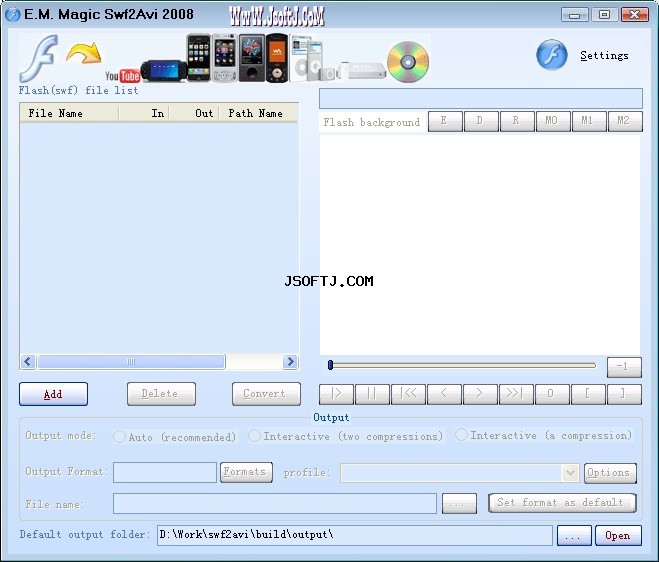The height and width of the screenshot is (562, 659).
Task: Add a Flash file to list
Action: click(53, 394)
